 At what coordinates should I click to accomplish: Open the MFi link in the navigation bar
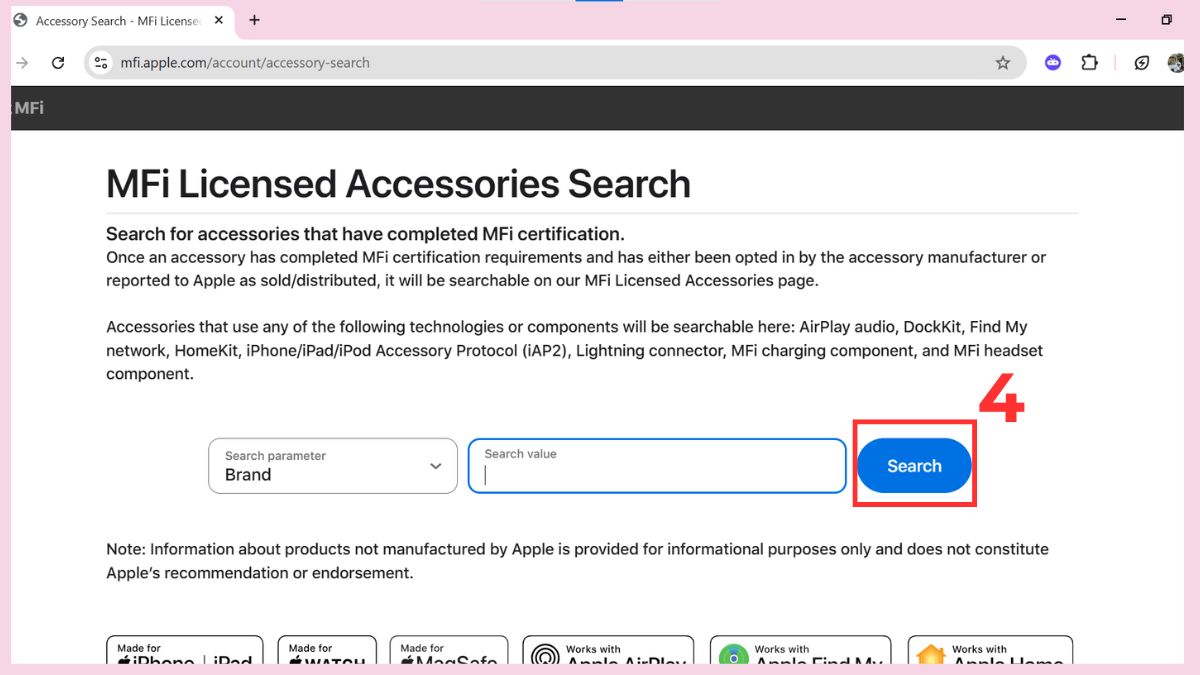click(x=27, y=106)
